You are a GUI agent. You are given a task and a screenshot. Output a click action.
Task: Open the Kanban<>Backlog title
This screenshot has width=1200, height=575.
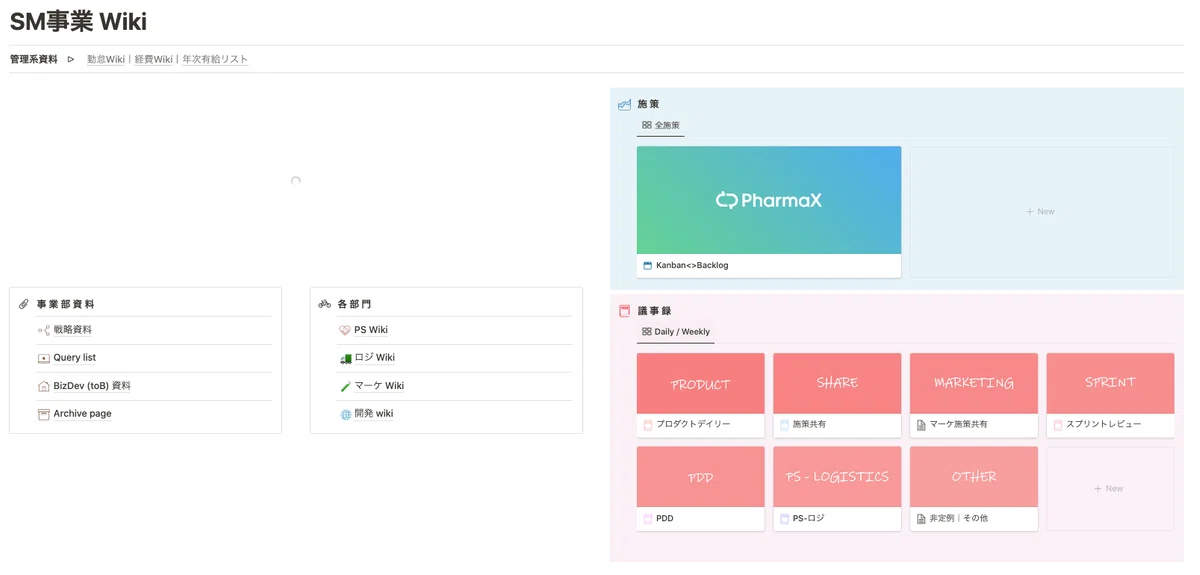coord(692,266)
